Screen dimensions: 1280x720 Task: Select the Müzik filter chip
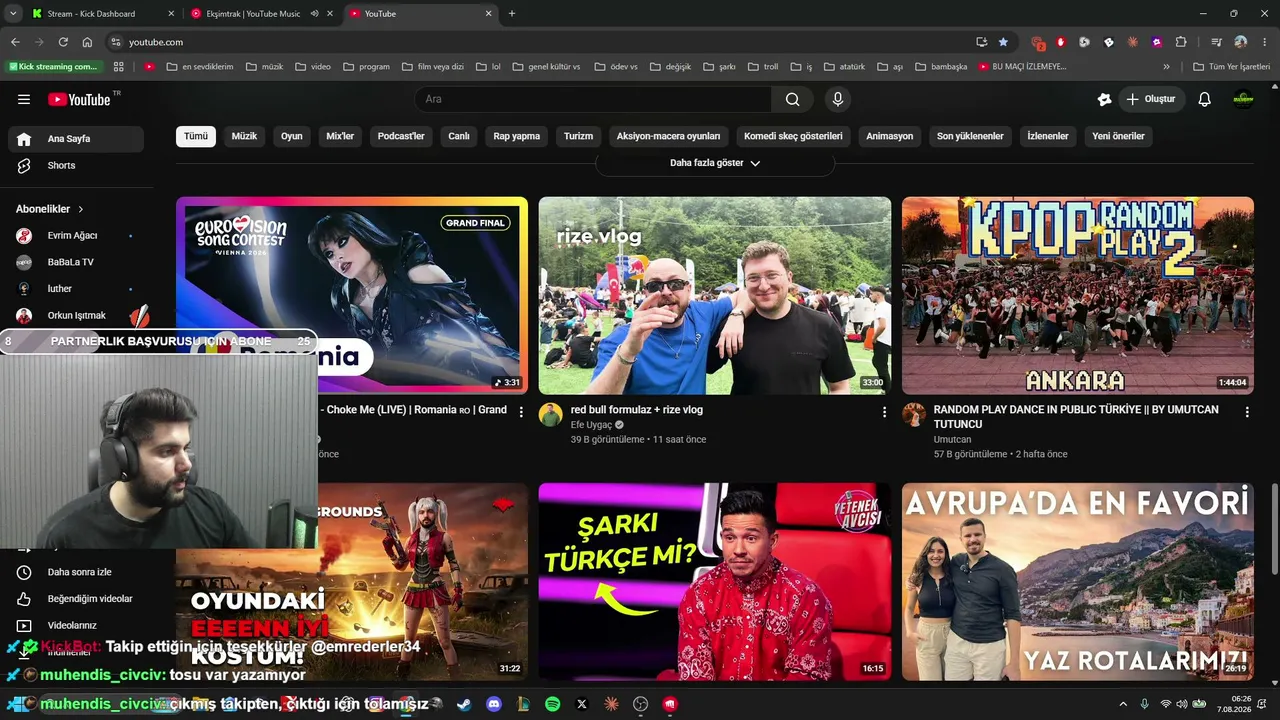click(244, 136)
